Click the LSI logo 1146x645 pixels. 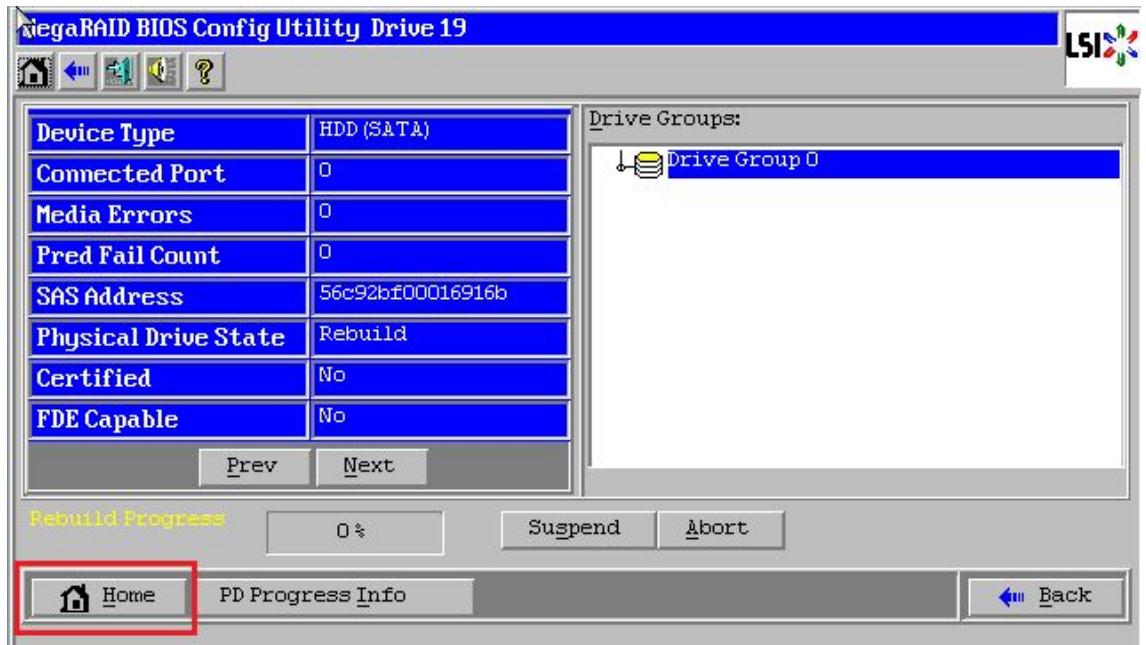tap(1101, 46)
